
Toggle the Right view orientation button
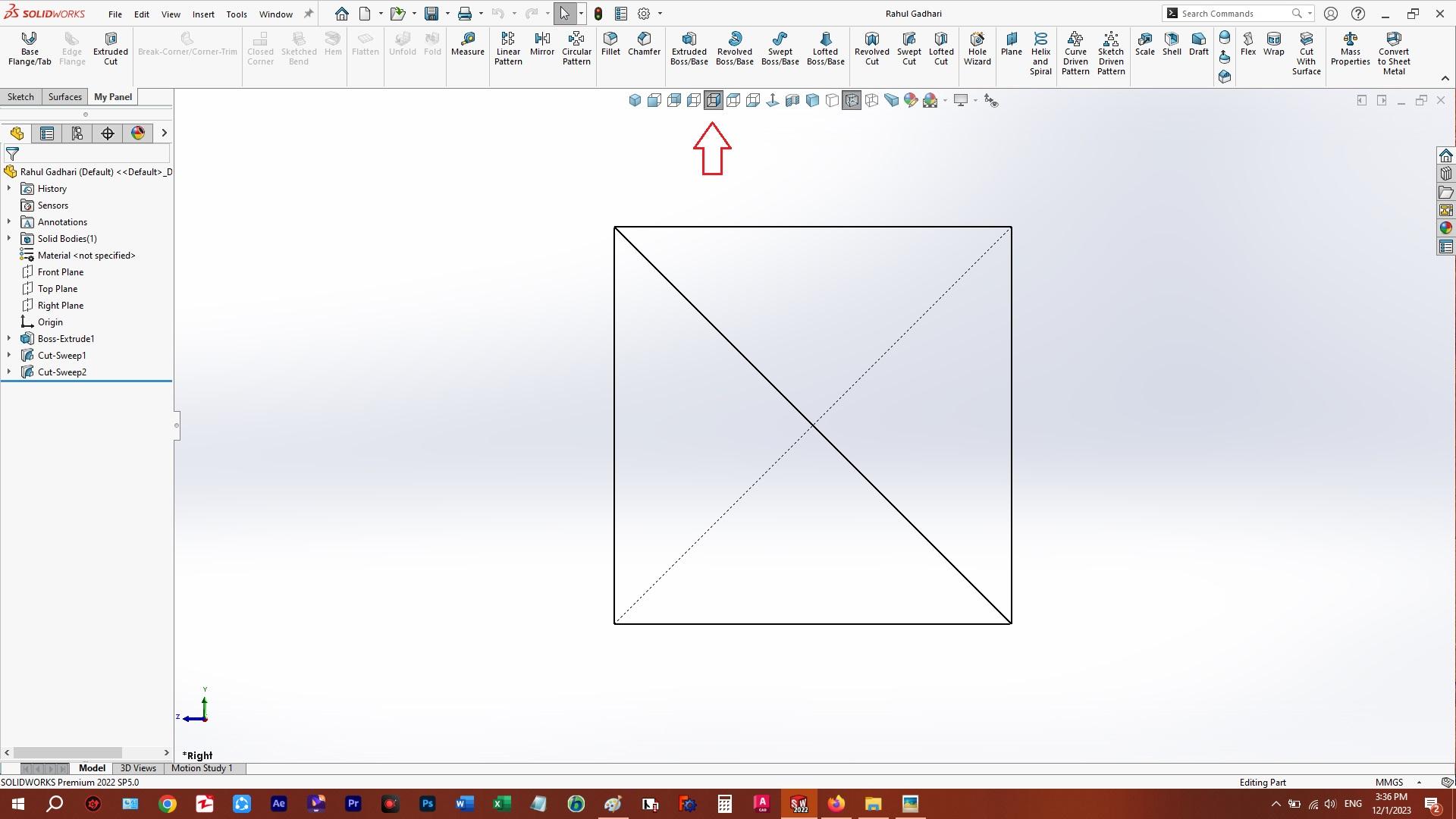coord(714,100)
